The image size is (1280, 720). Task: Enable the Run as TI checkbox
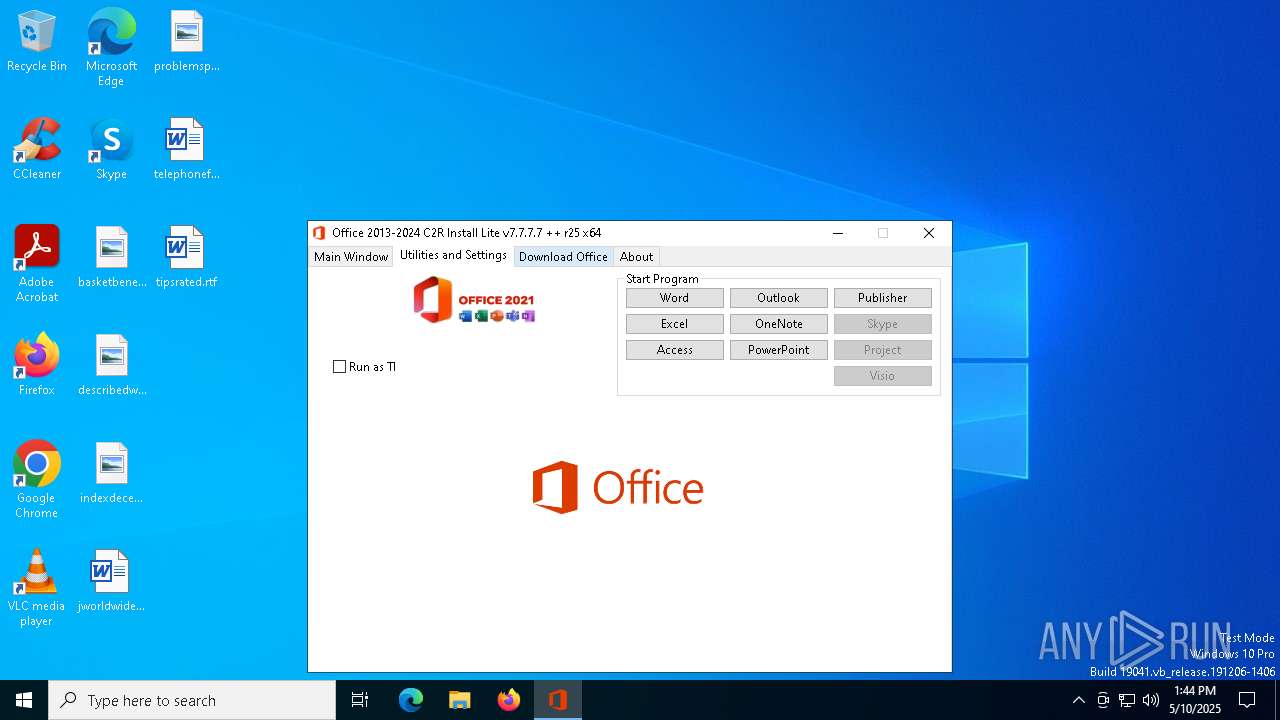pyautogui.click(x=339, y=367)
